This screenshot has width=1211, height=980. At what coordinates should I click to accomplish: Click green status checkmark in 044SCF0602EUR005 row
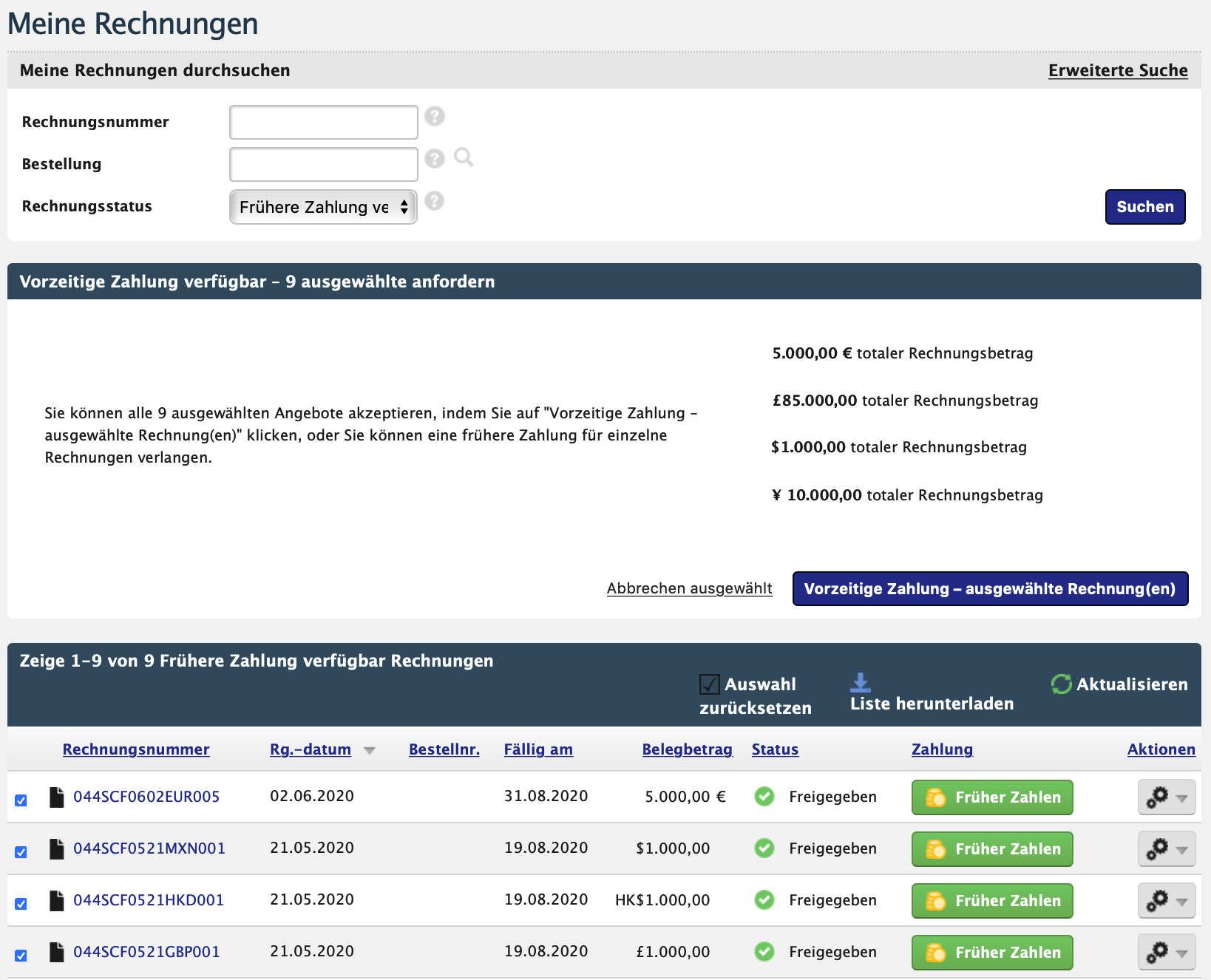(x=764, y=796)
